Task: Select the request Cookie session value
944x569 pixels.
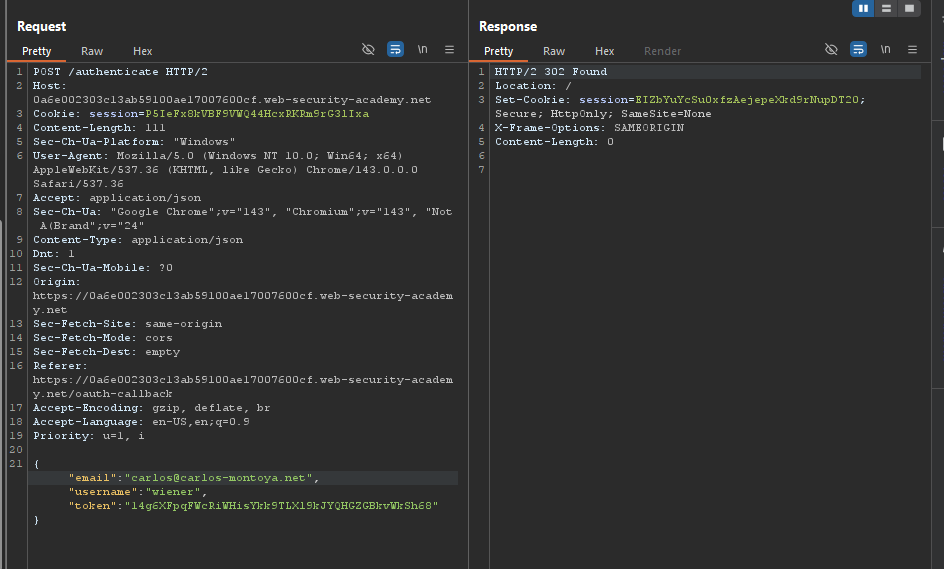Action: (257, 114)
